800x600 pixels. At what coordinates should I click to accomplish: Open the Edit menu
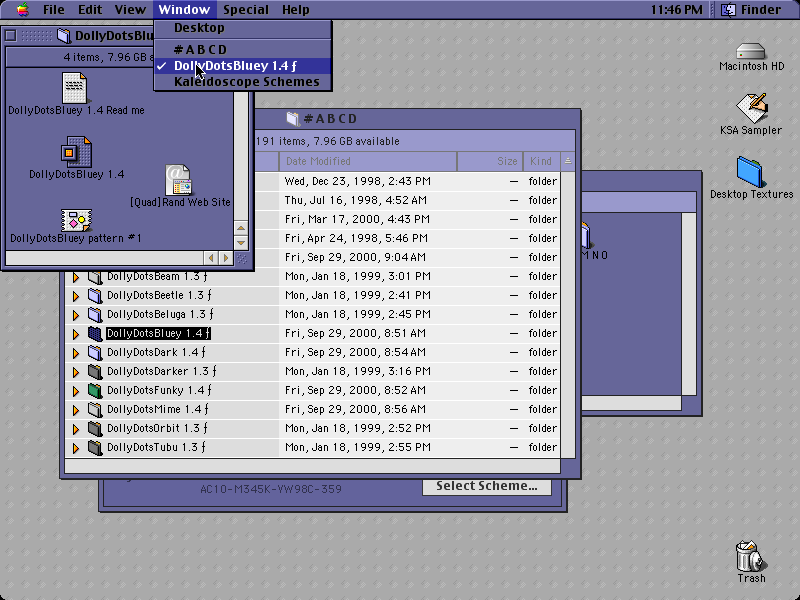tap(90, 10)
